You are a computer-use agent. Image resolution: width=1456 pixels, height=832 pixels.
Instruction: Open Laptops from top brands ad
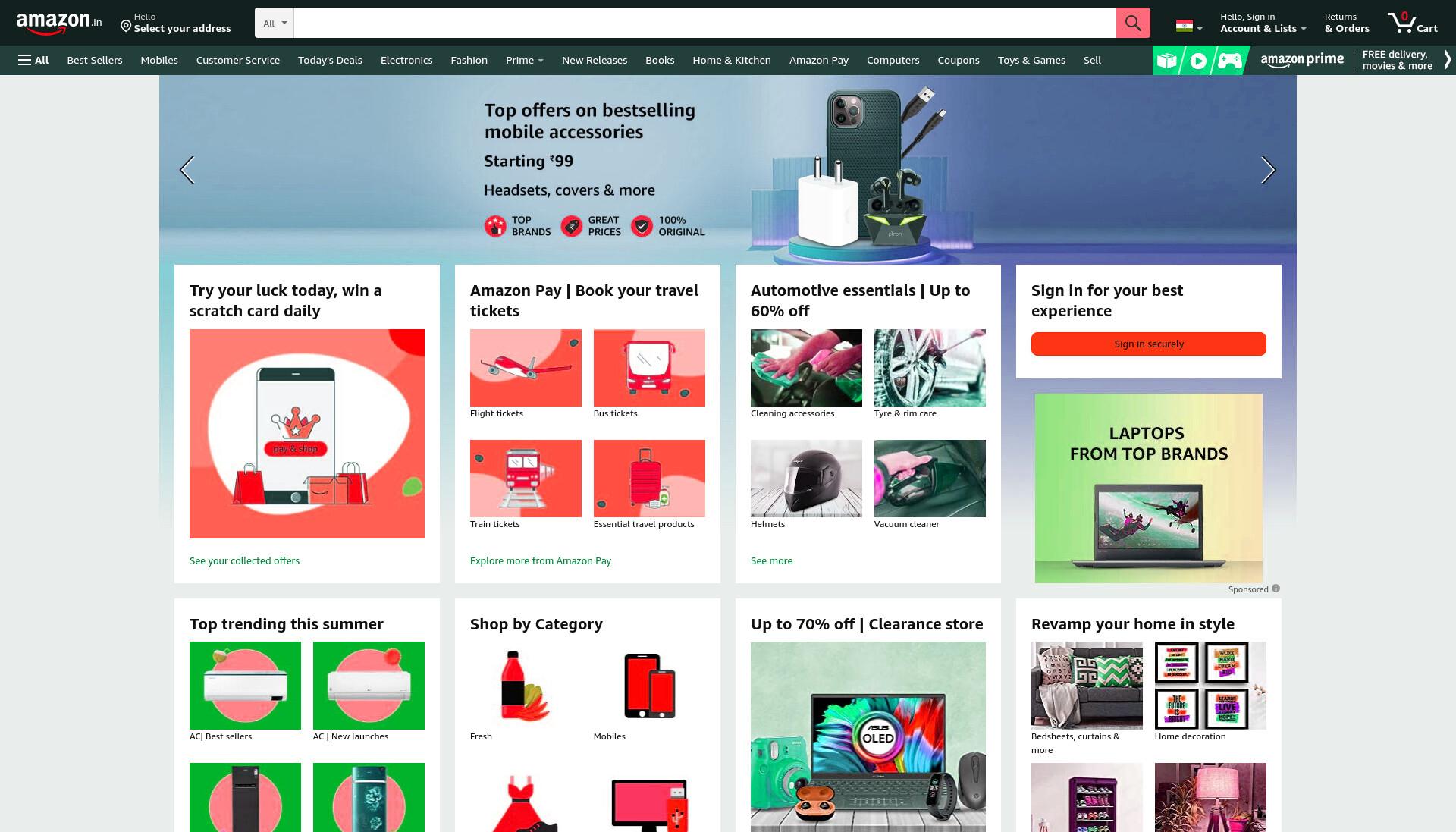coord(1149,488)
